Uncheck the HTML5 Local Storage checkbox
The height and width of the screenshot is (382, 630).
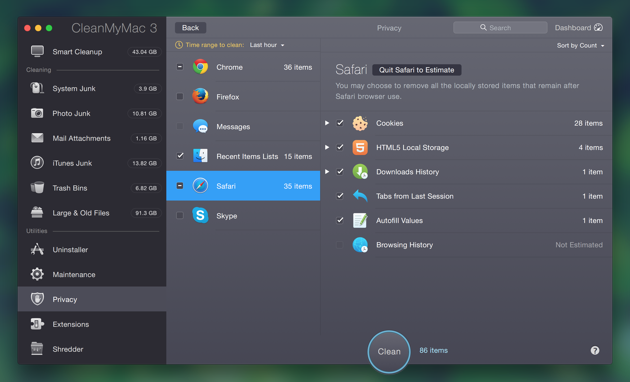click(x=340, y=147)
